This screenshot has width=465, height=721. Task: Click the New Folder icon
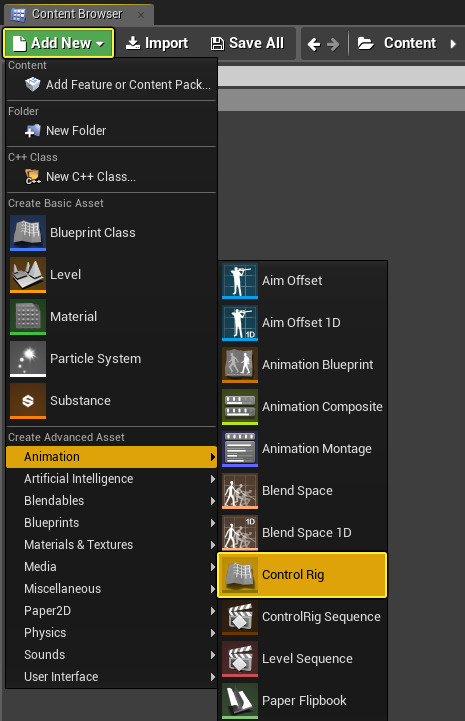[x=32, y=131]
